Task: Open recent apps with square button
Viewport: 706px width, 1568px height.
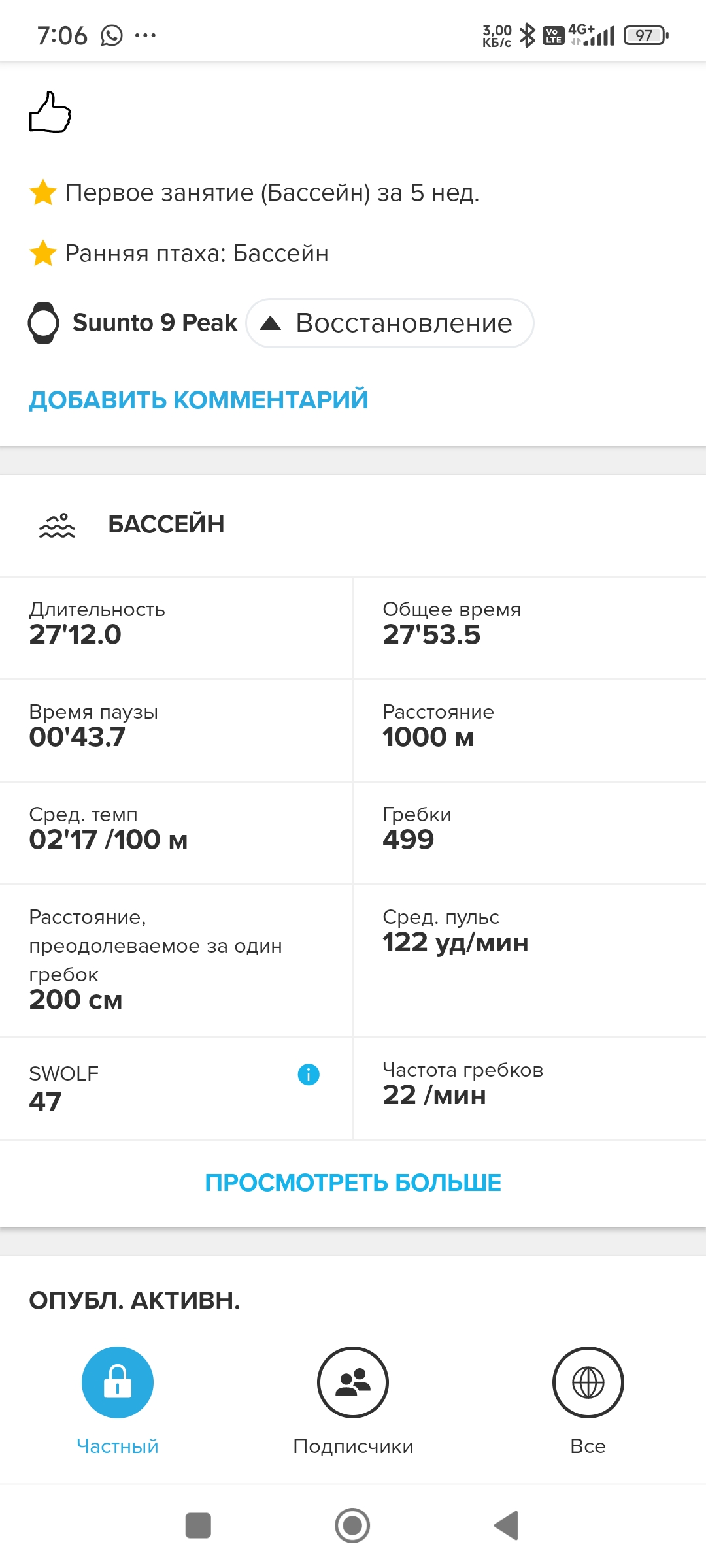Action: (x=198, y=1526)
